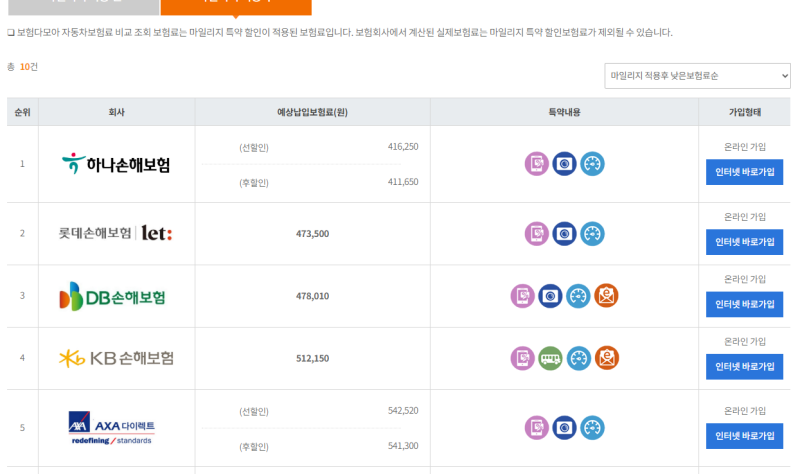Click 인터넷 바로가입 for KB손해보험
The image size is (800, 474).
(x=744, y=366)
